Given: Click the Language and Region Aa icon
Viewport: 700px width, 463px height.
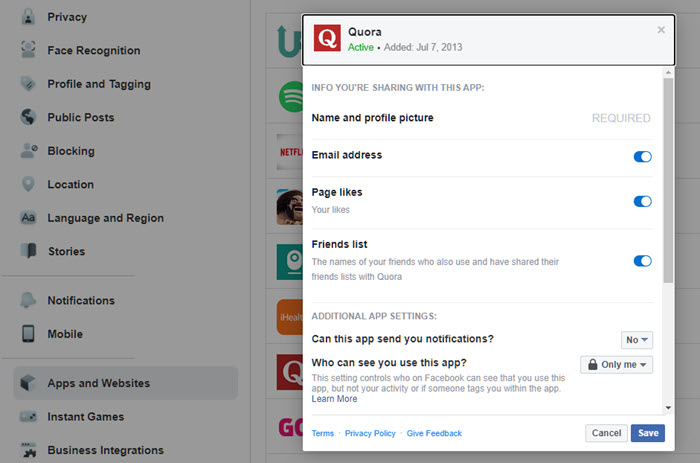Looking at the screenshot, I should point(28,217).
